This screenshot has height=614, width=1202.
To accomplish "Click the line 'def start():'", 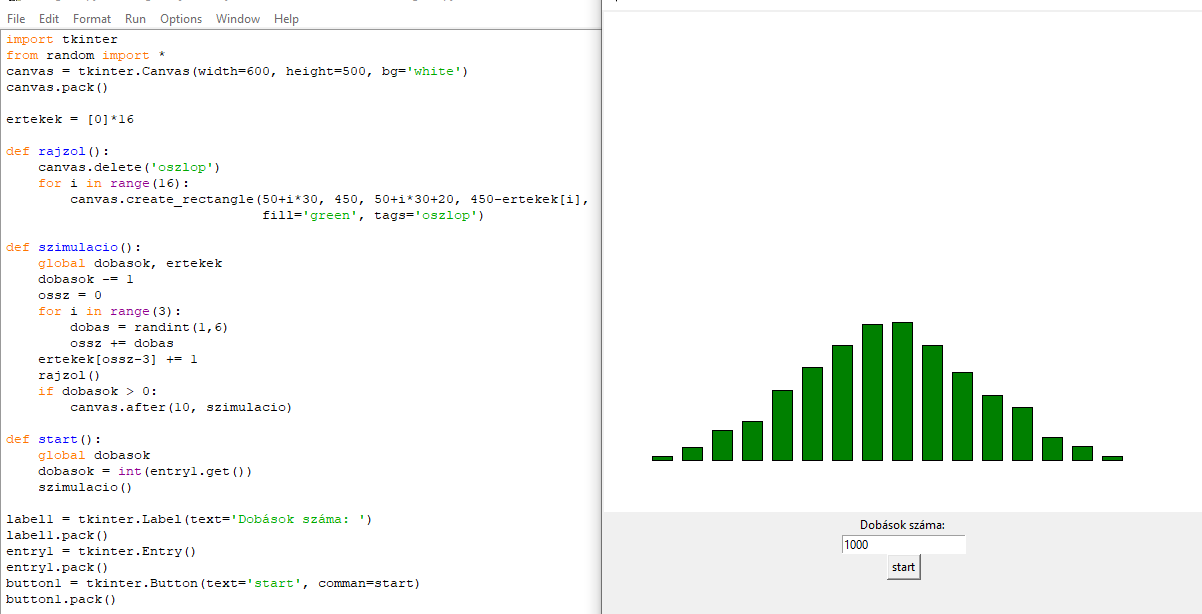I will pos(54,439).
